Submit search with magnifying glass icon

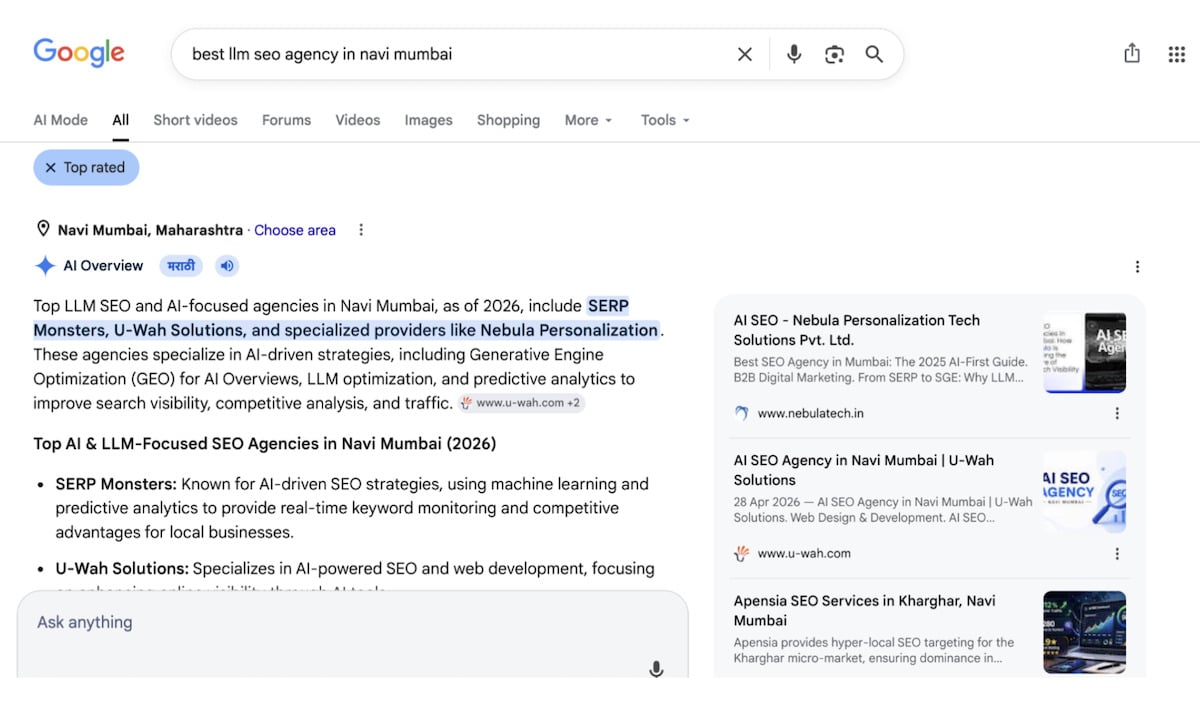click(874, 54)
